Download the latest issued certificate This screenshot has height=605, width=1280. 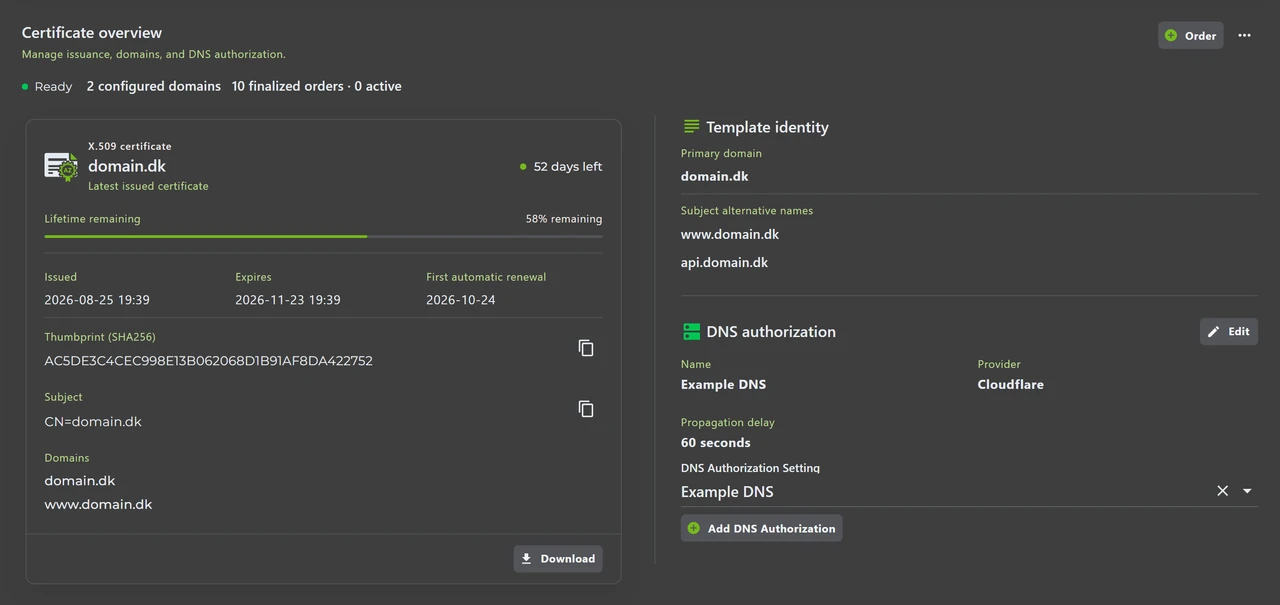pos(558,559)
